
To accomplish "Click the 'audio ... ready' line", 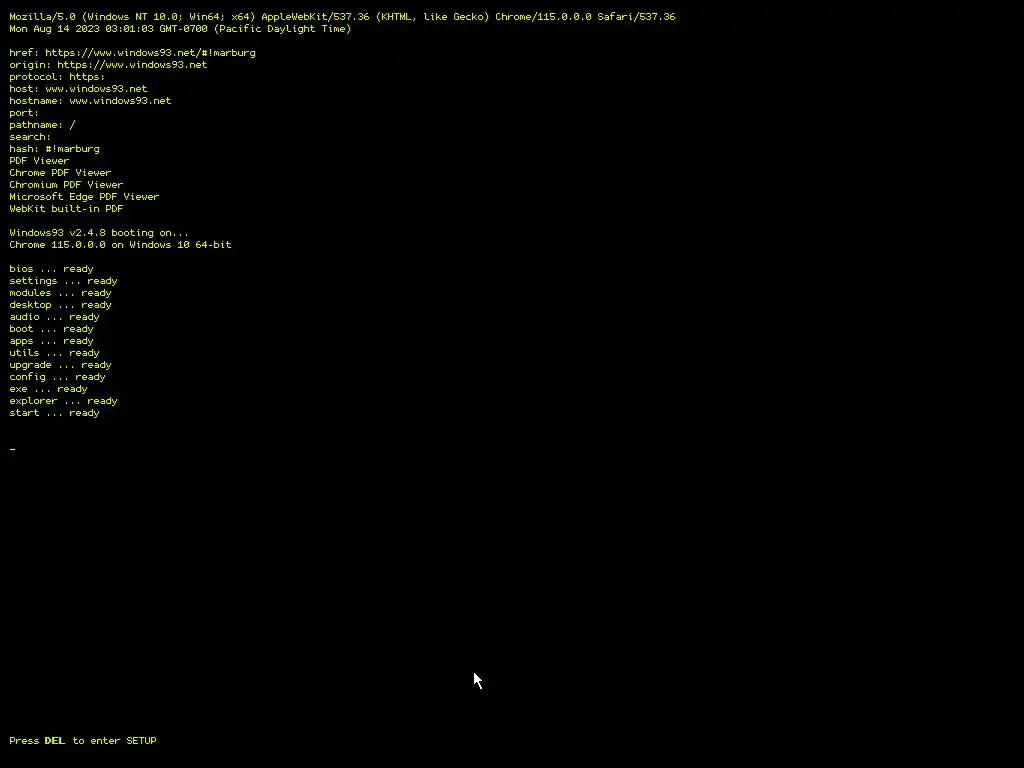I will pos(54,317).
